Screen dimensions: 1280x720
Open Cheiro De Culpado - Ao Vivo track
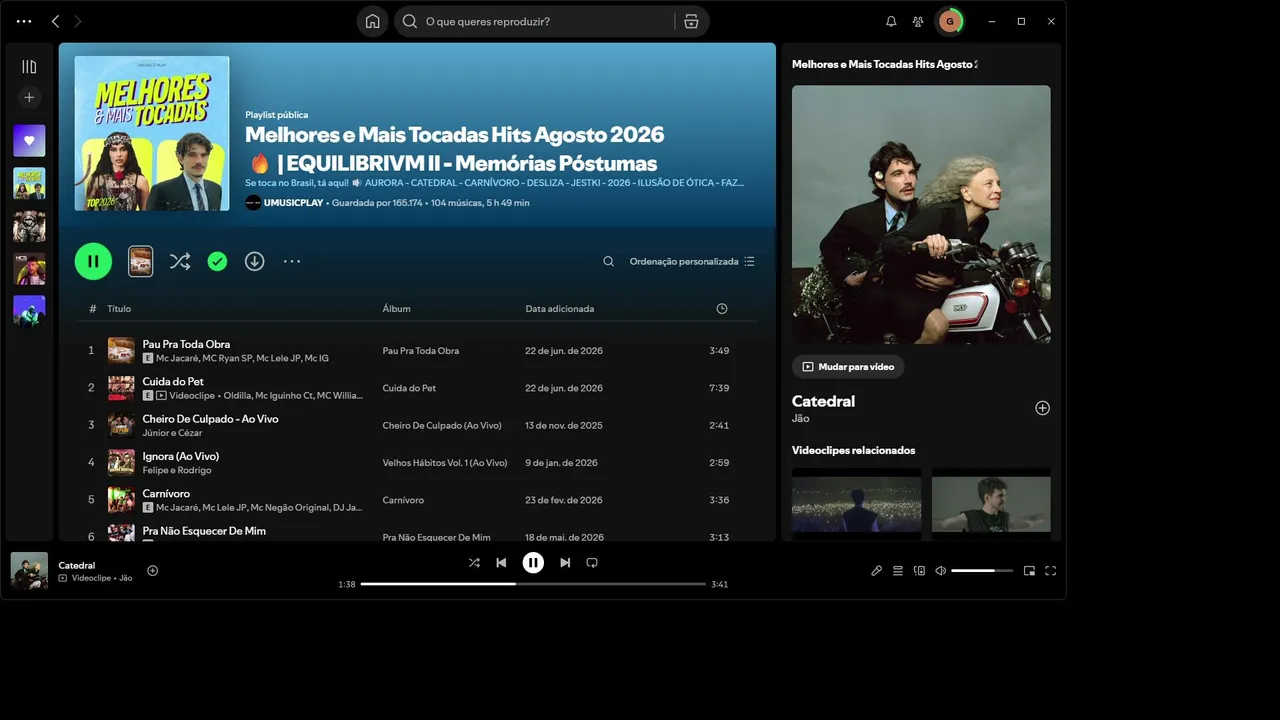click(x=210, y=419)
